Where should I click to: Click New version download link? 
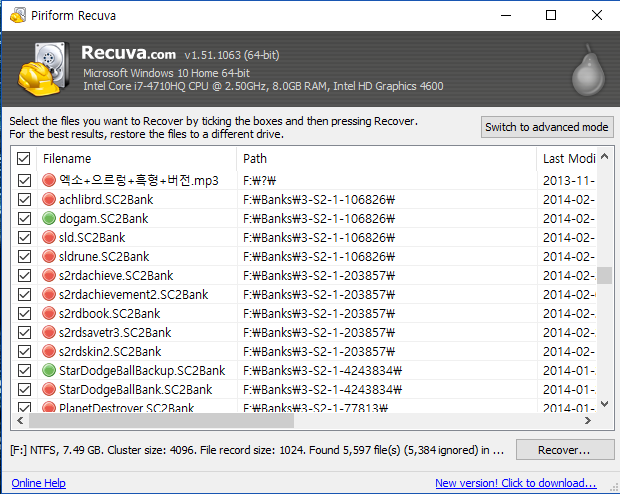pos(516,483)
